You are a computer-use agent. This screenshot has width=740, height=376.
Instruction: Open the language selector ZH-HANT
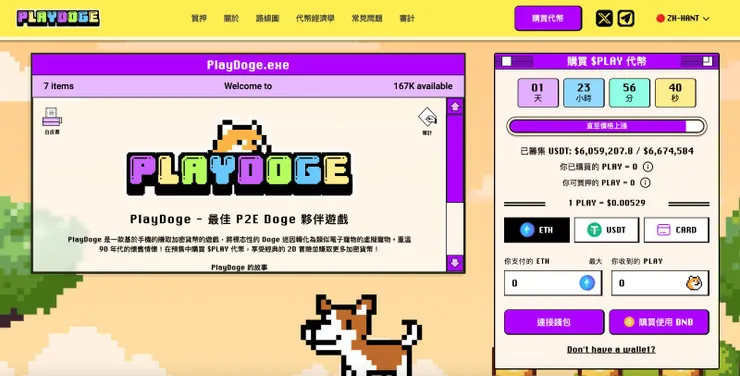click(682, 18)
